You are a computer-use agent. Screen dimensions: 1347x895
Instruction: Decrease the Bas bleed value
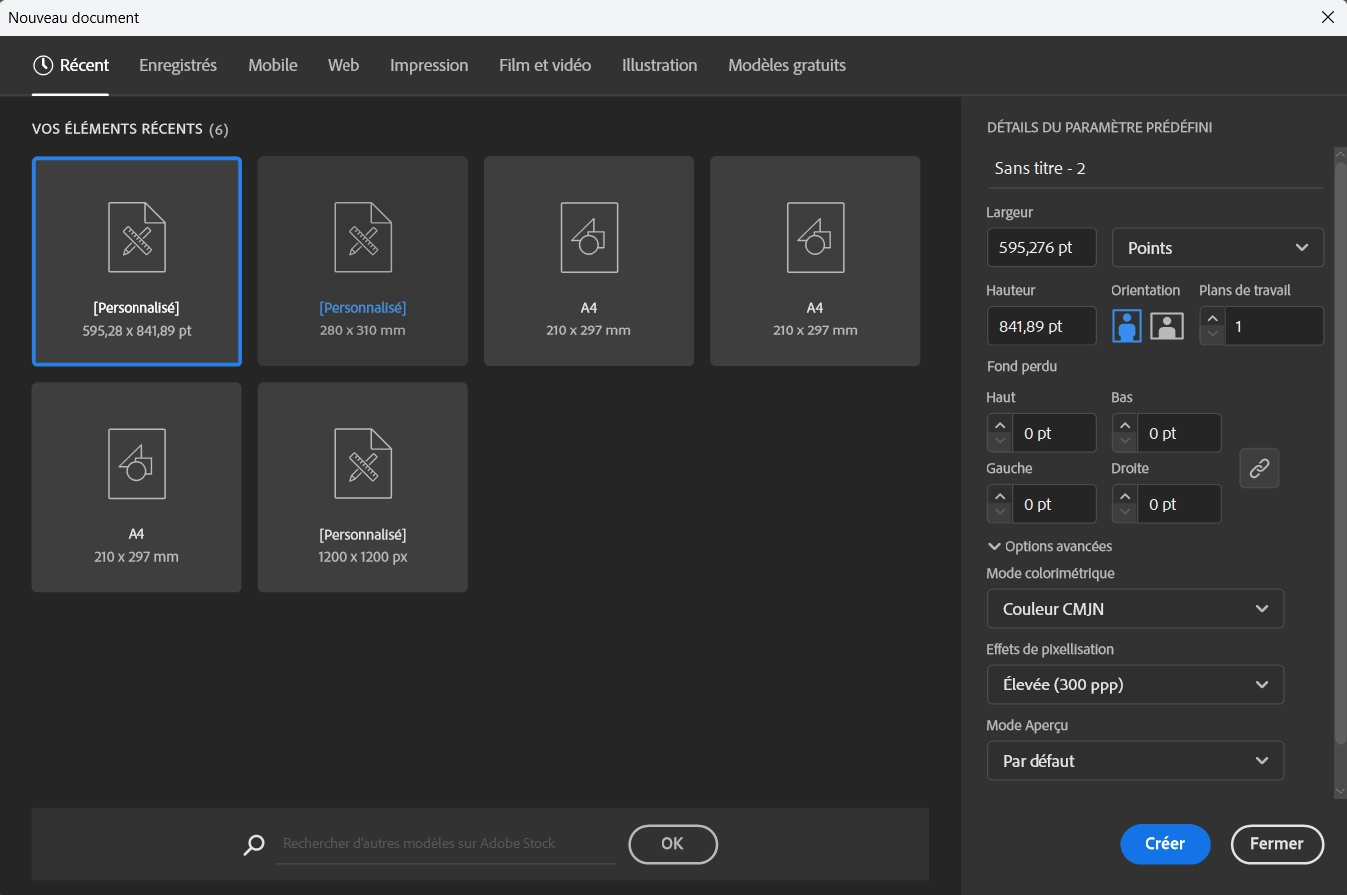coord(1124,443)
